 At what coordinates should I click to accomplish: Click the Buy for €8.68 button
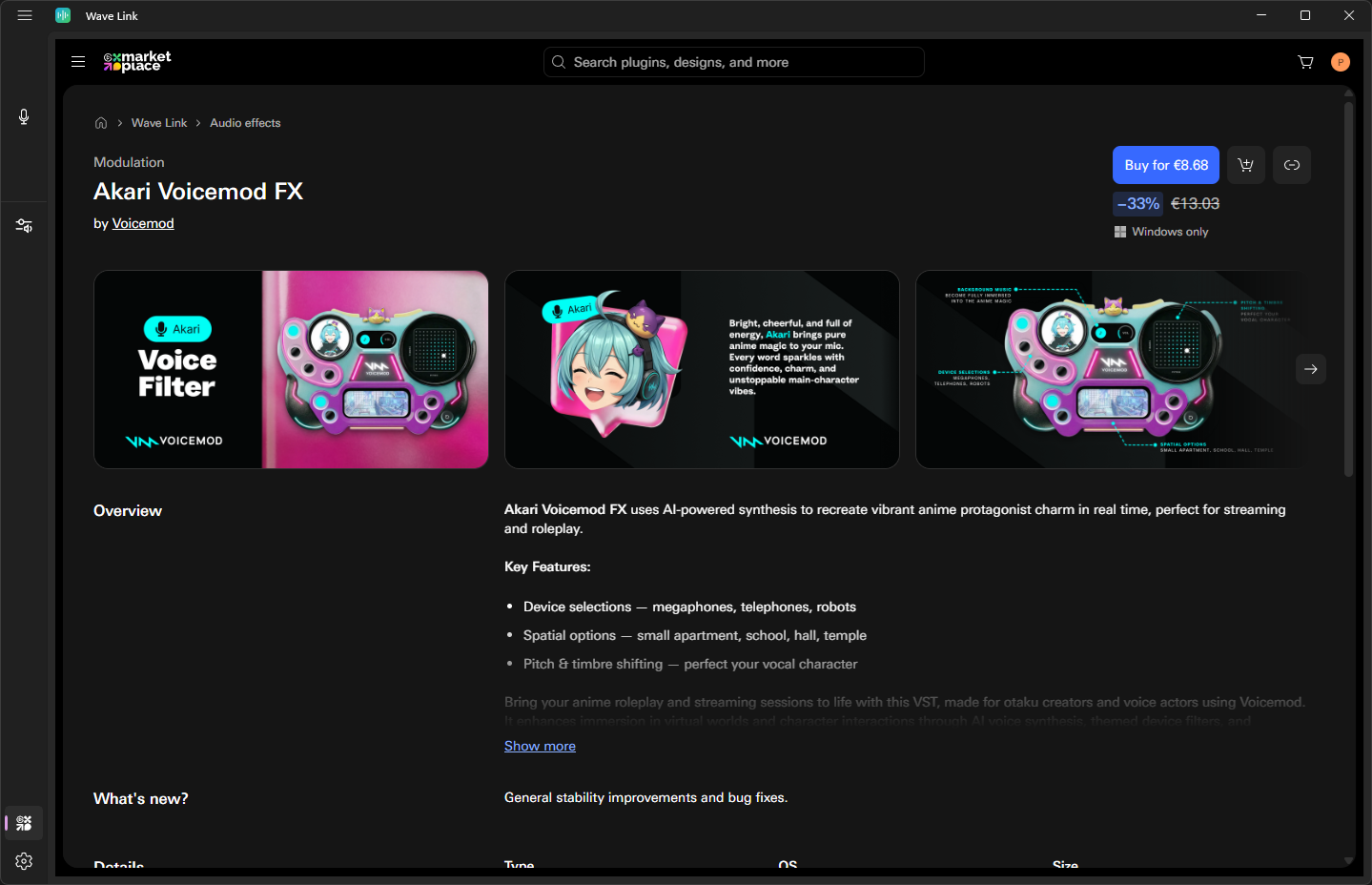click(1165, 165)
